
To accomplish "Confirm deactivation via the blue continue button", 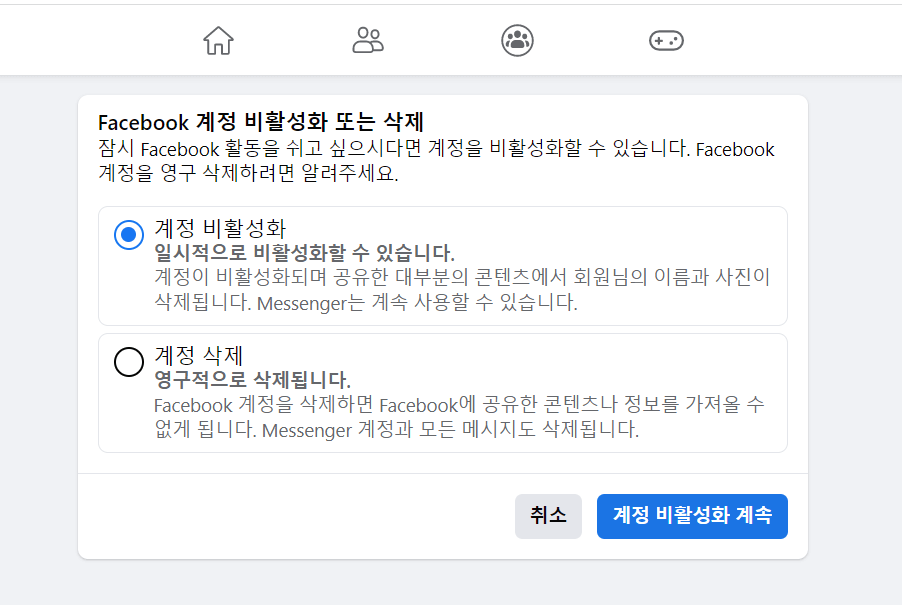I will pyautogui.click(x=692, y=516).
